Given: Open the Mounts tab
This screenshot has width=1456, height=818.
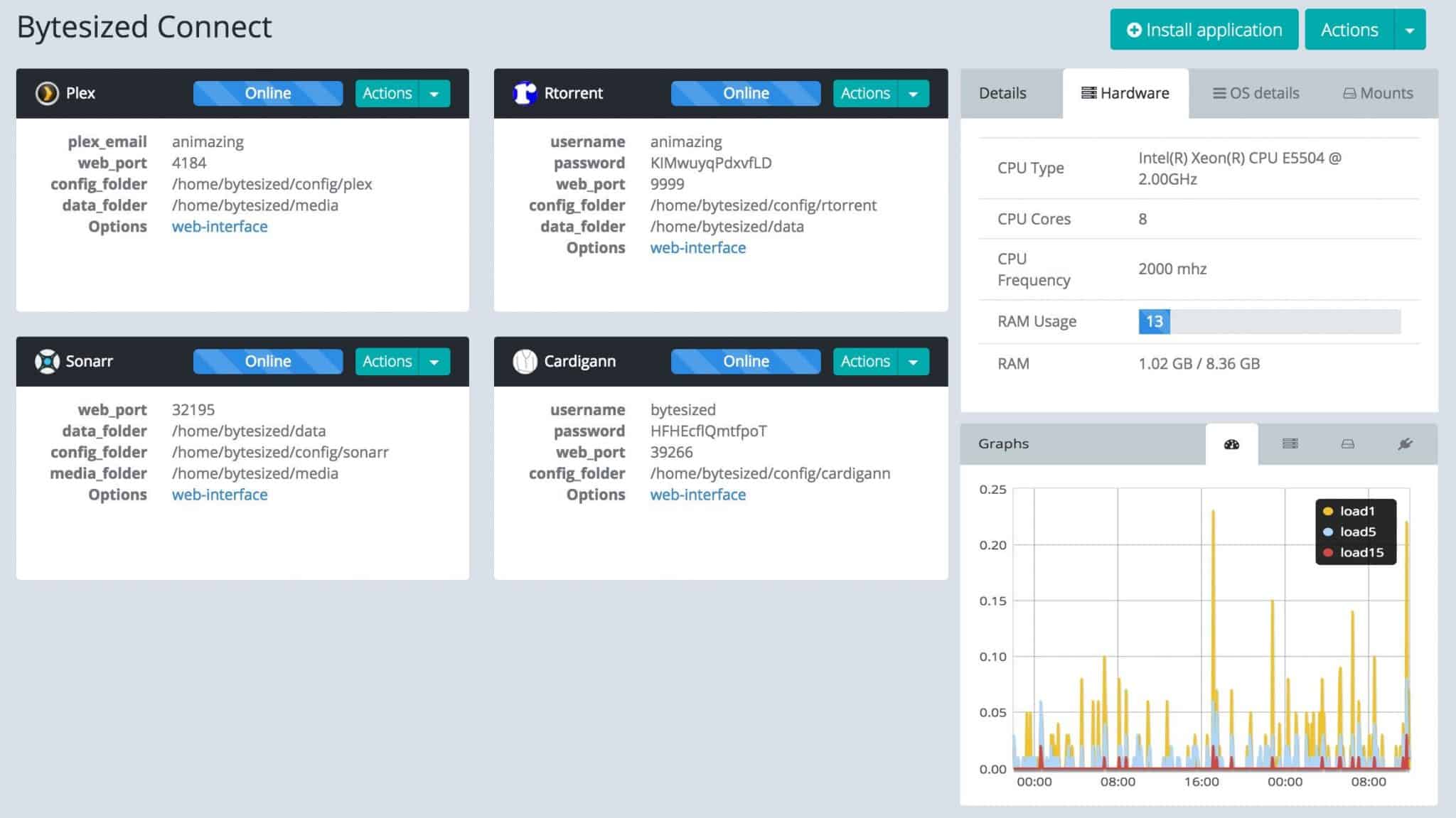Looking at the screenshot, I should tap(1376, 92).
